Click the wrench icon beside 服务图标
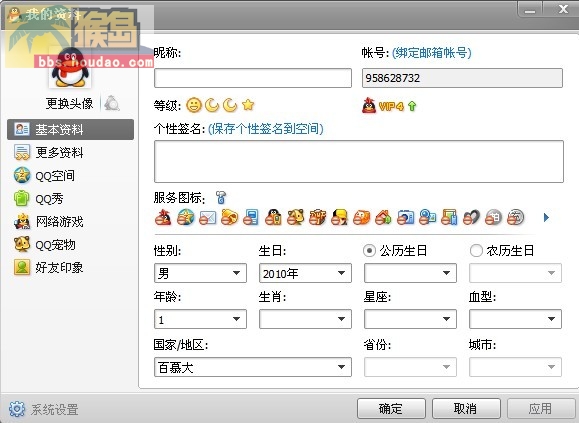This screenshot has width=579, height=423. pyautogui.click(x=221, y=197)
